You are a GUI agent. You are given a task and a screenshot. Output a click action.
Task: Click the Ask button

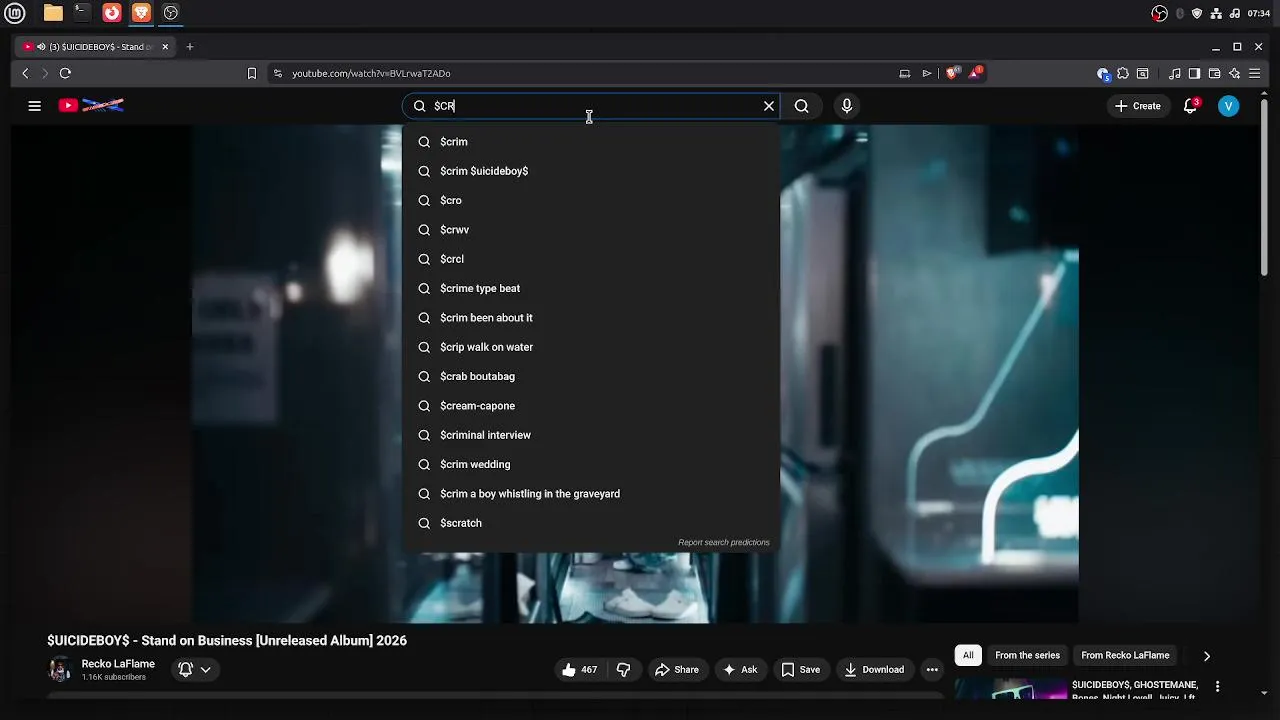pos(741,670)
